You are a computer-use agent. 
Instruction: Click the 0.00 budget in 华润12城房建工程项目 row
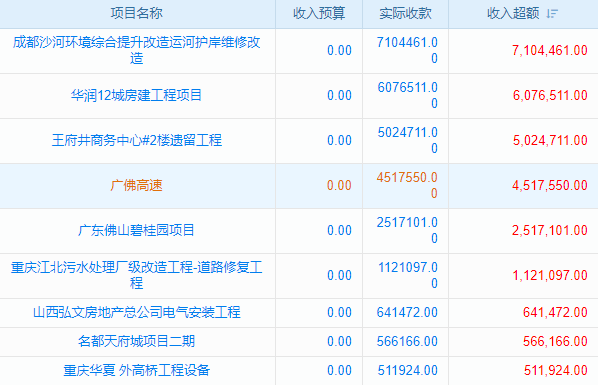[x=339, y=95]
